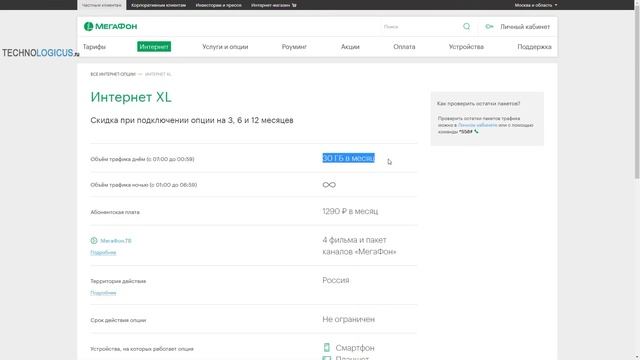The image size is (640, 360).
Task: Open the Тарифы menu
Action: pyautogui.click(x=94, y=47)
